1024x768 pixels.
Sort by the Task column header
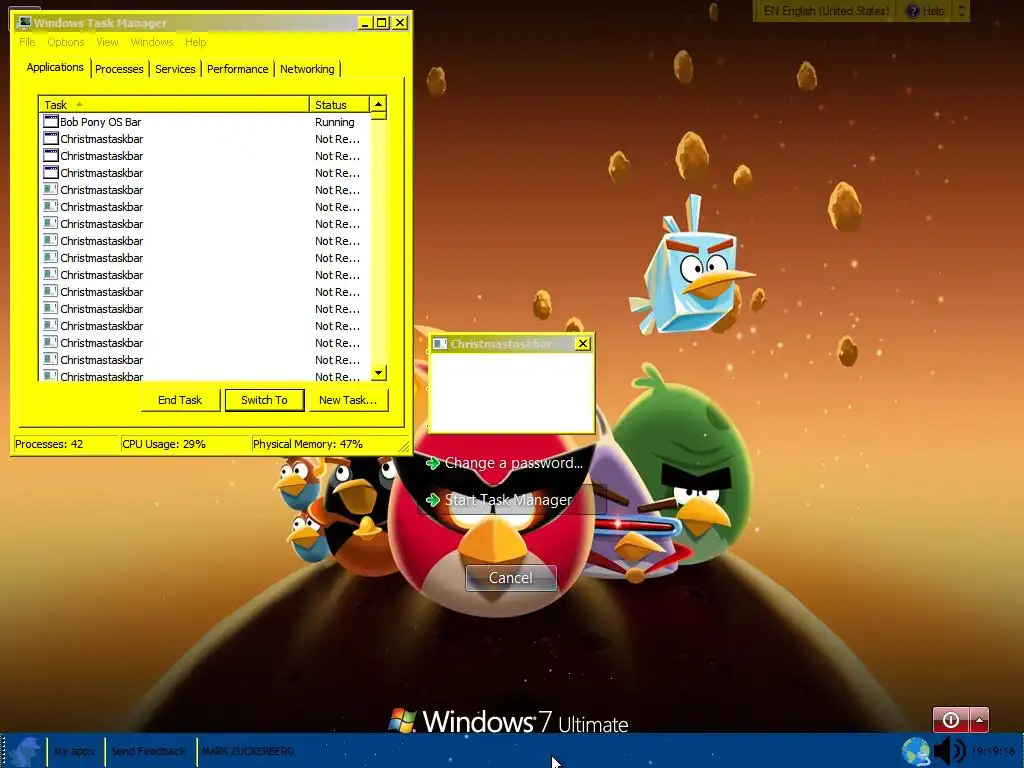174,104
